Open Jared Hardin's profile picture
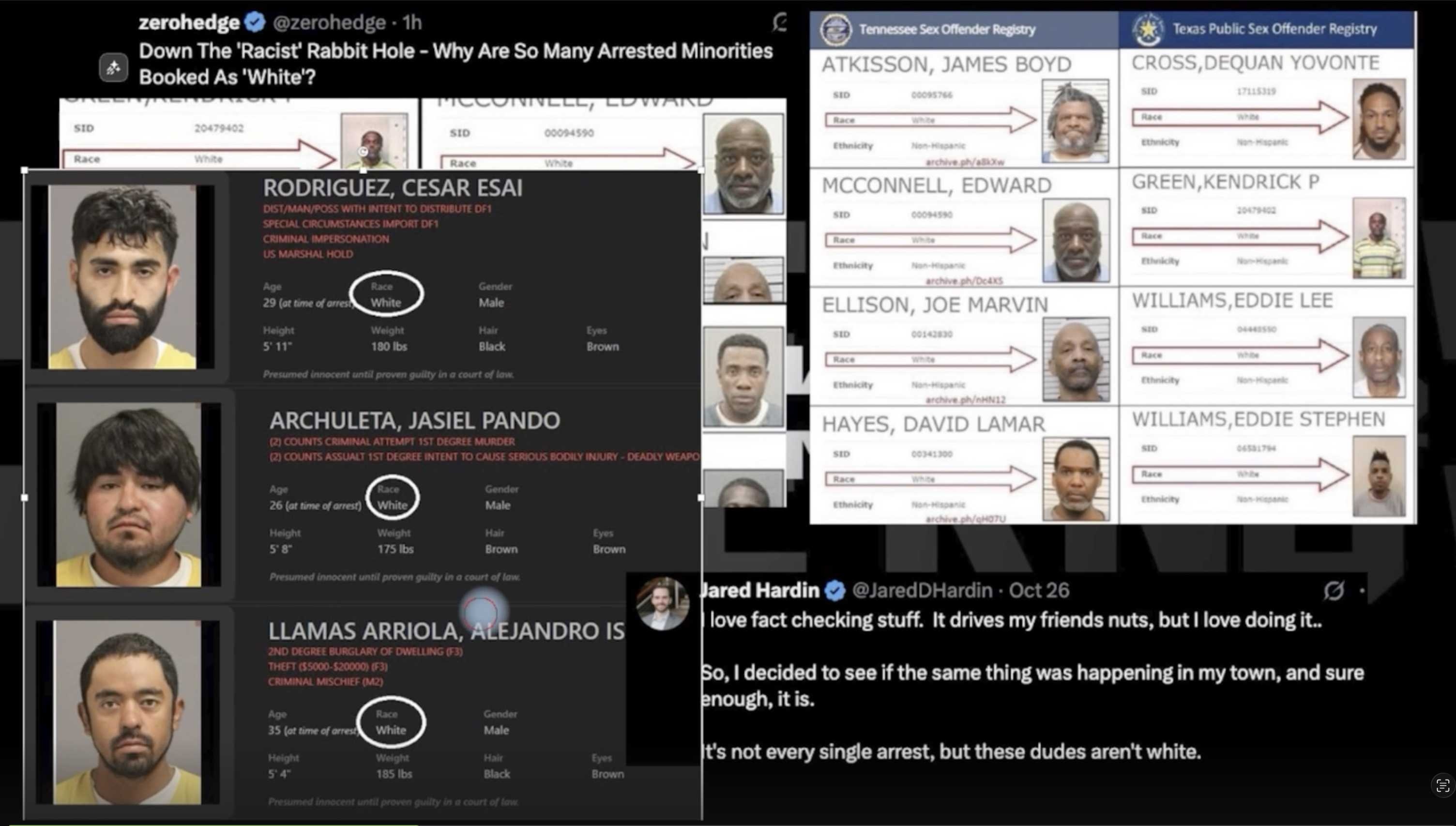 662,604
